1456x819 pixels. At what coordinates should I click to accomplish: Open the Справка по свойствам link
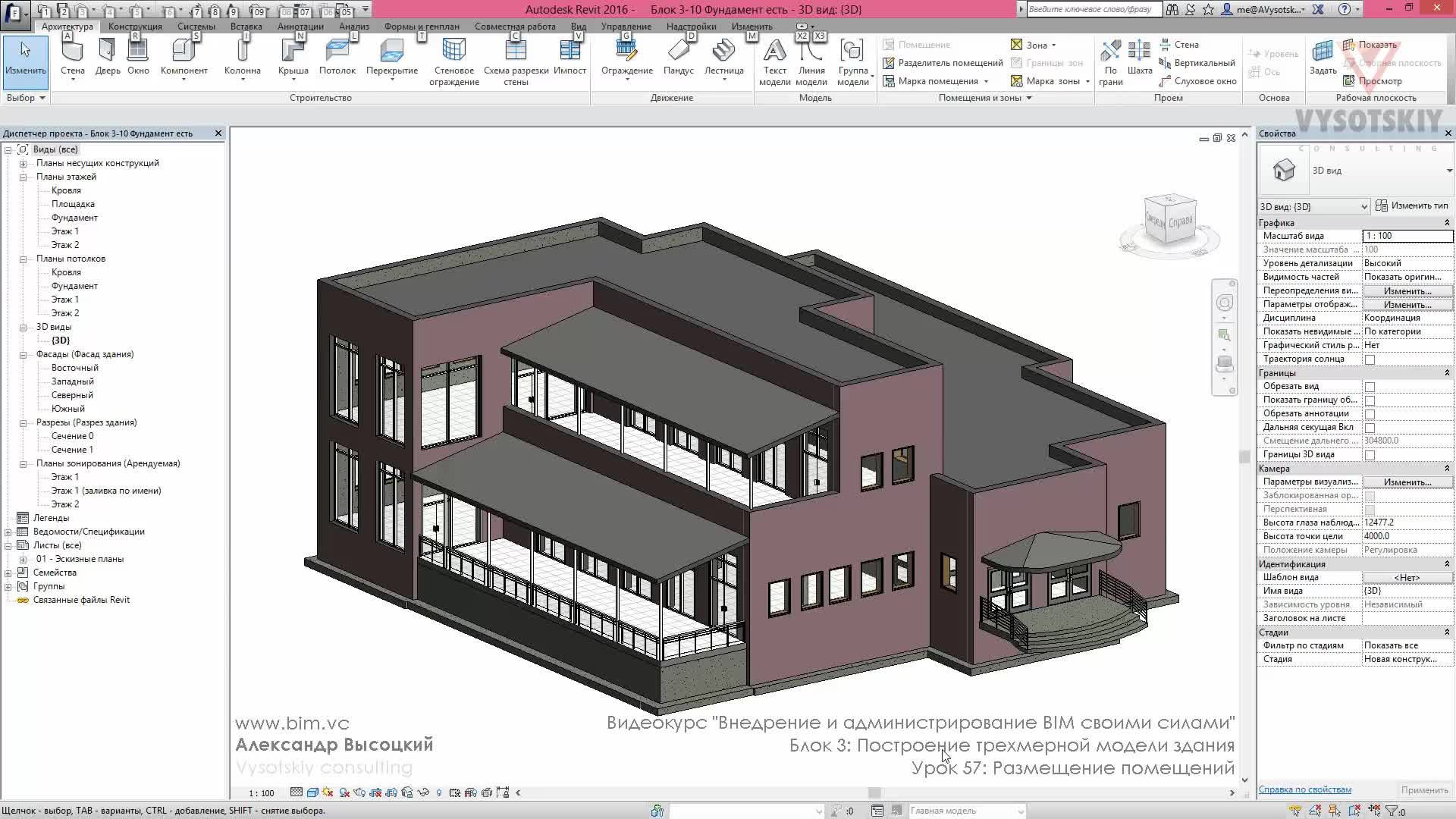pyautogui.click(x=1305, y=789)
